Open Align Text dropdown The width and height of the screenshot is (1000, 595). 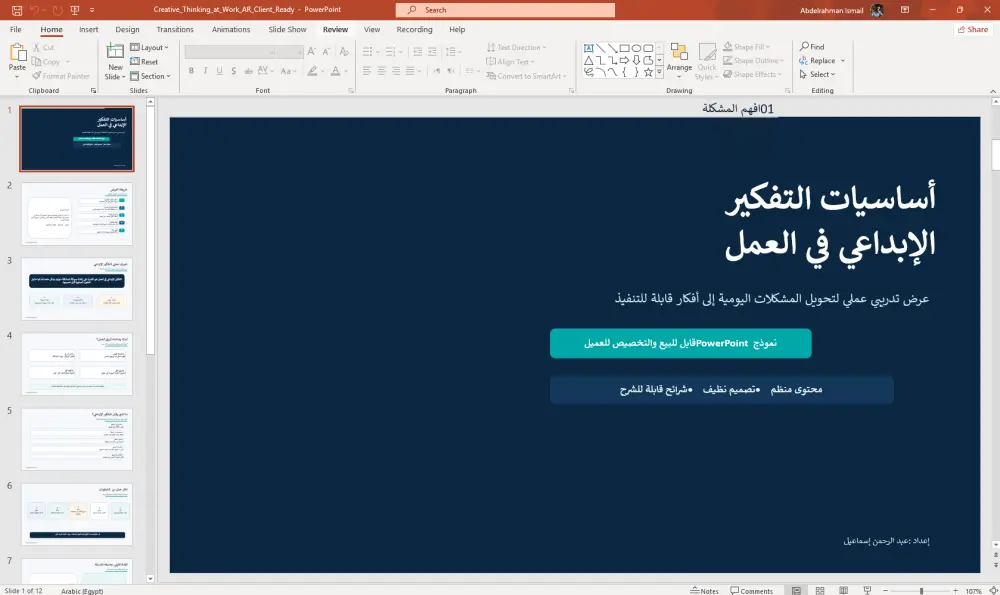point(510,62)
